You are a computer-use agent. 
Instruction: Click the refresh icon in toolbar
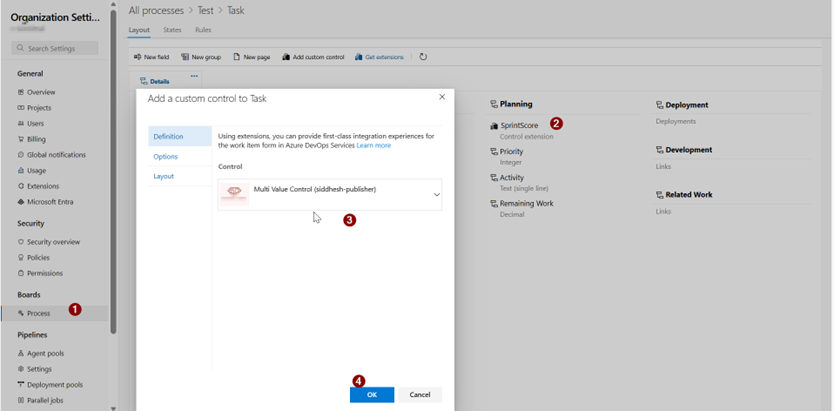point(423,57)
